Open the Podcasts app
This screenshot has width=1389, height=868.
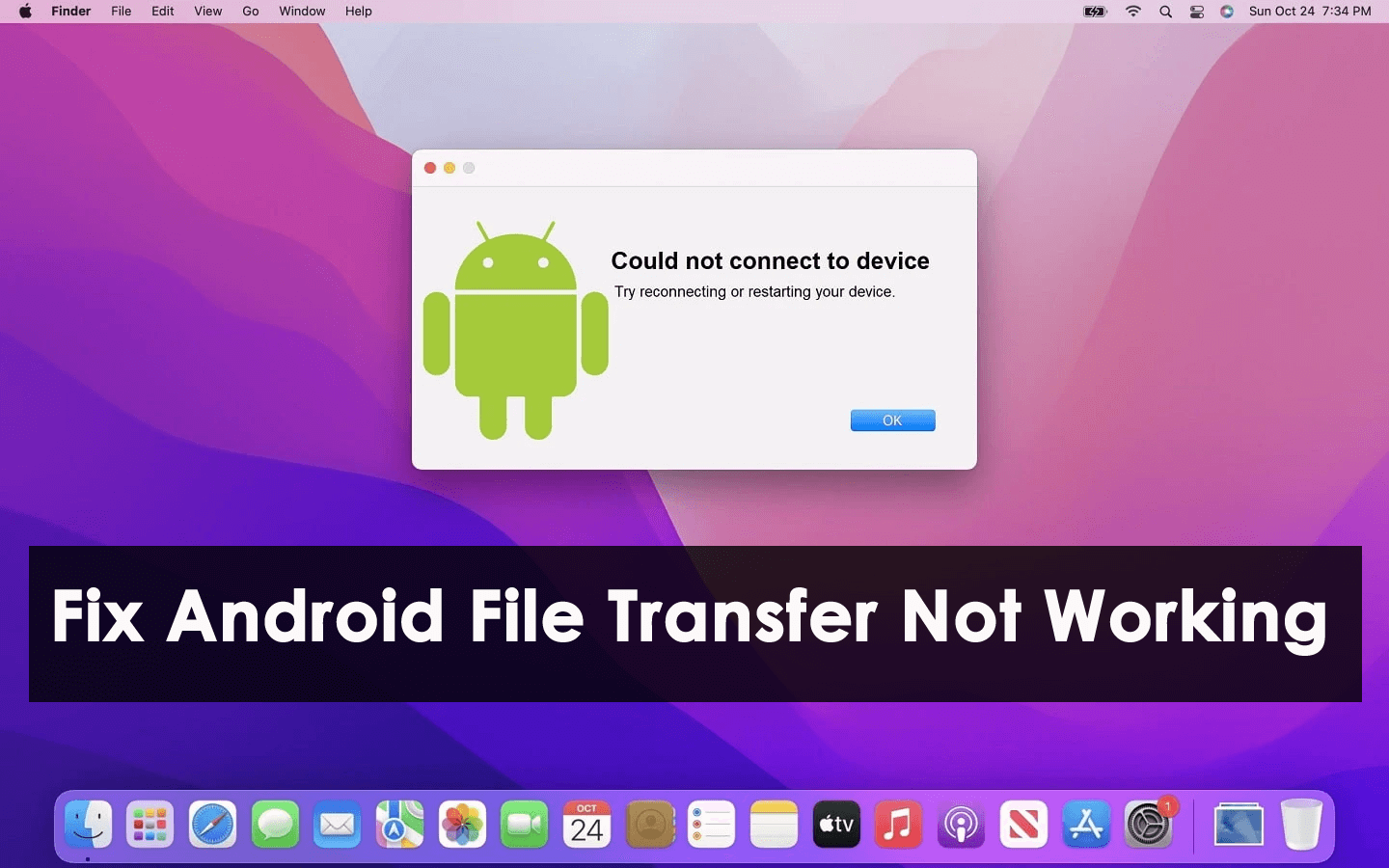click(x=961, y=825)
